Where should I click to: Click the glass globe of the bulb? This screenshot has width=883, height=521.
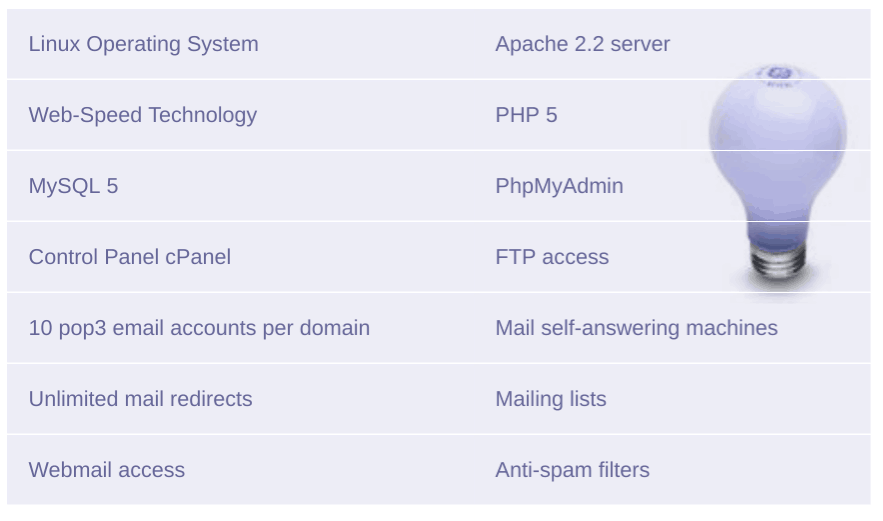pyautogui.click(x=778, y=141)
